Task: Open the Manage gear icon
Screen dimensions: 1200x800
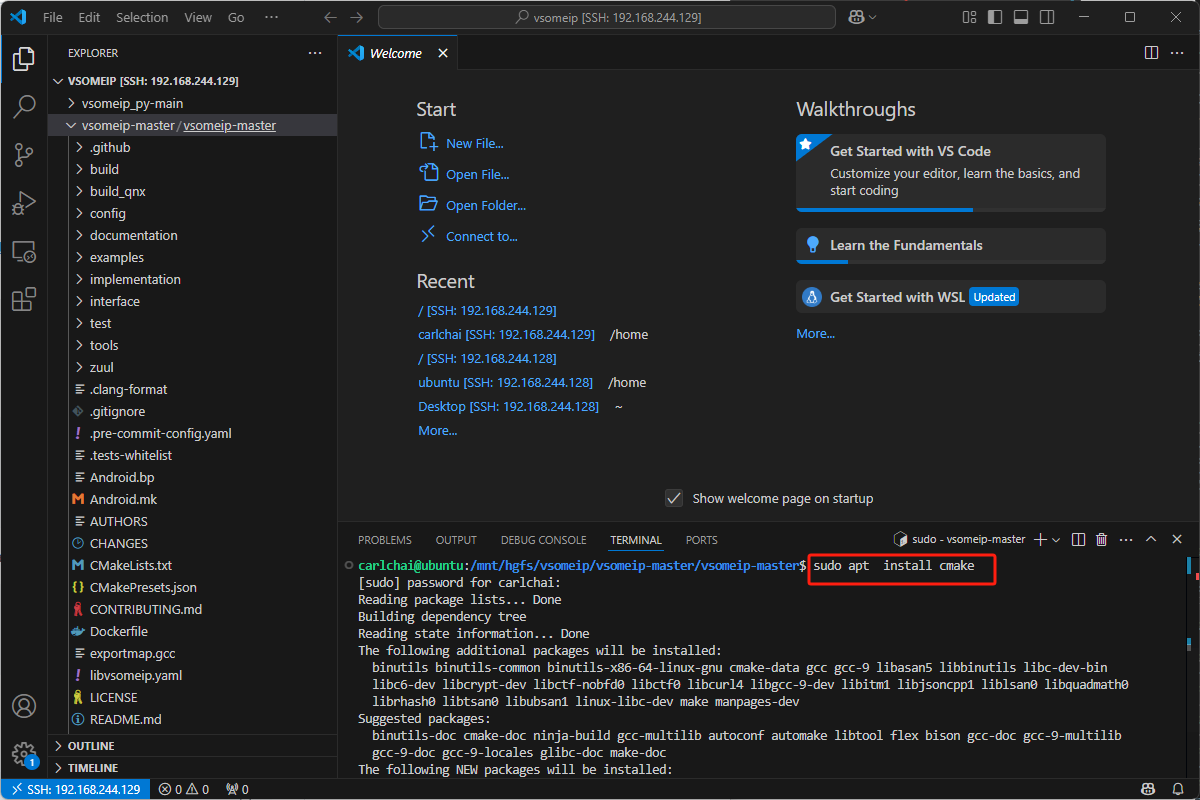Action: 24,753
